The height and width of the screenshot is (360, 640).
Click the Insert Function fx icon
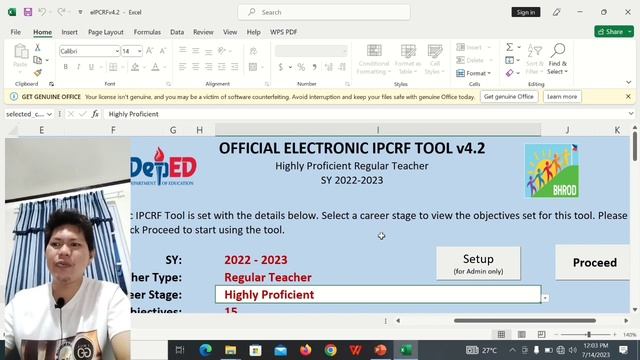coord(95,114)
